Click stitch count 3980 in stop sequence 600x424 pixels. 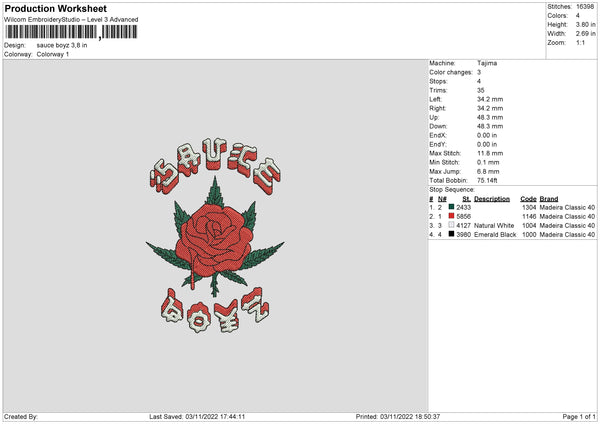click(463, 235)
